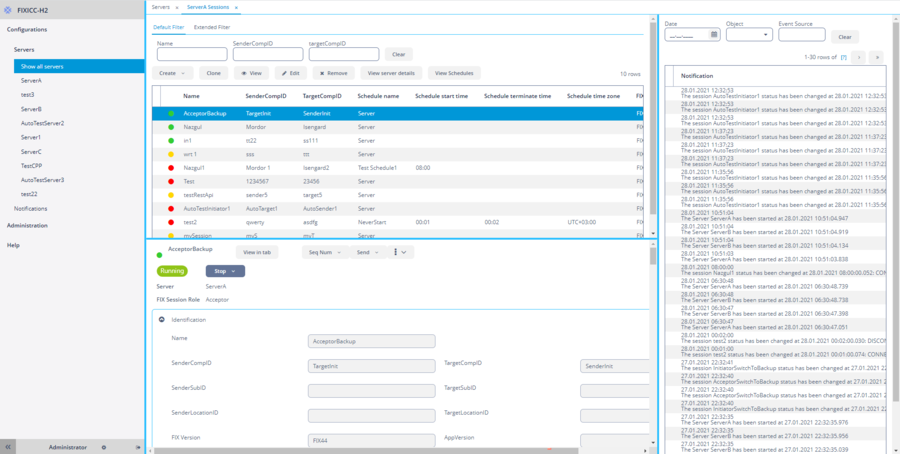Expand the Seq Num dropdown
The width and height of the screenshot is (900, 454).
[324, 253]
